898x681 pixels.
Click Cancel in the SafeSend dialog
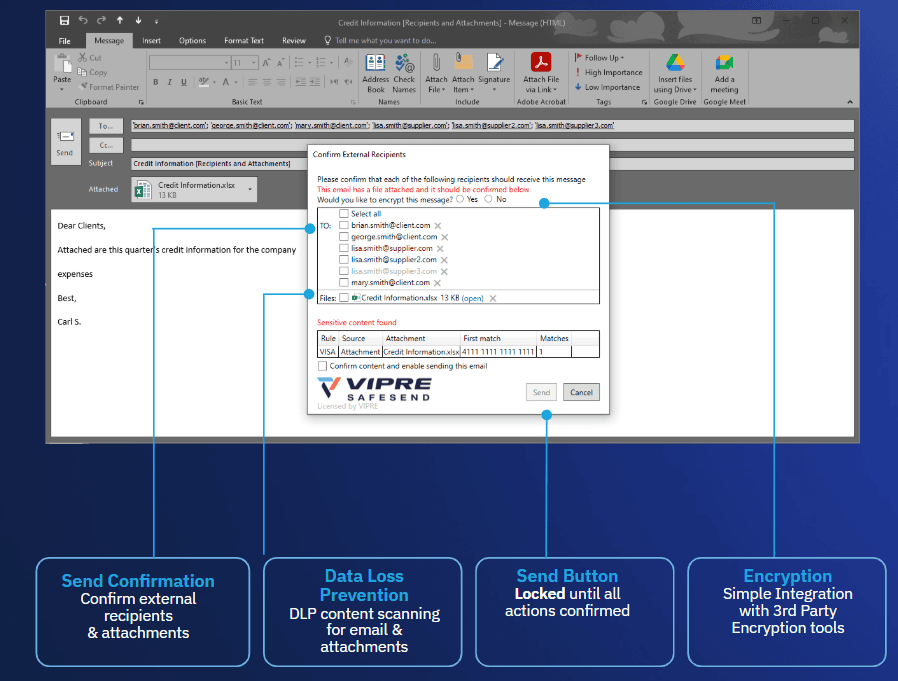(x=581, y=392)
